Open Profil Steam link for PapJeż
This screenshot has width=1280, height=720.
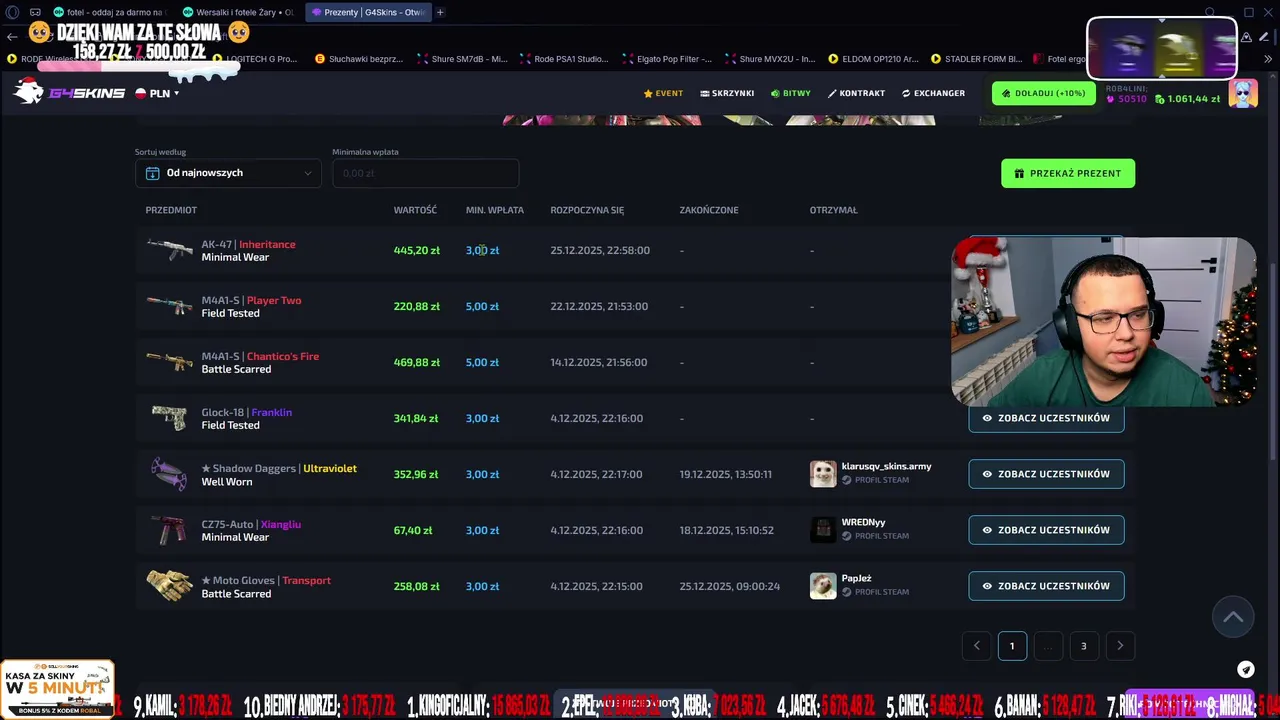876,592
